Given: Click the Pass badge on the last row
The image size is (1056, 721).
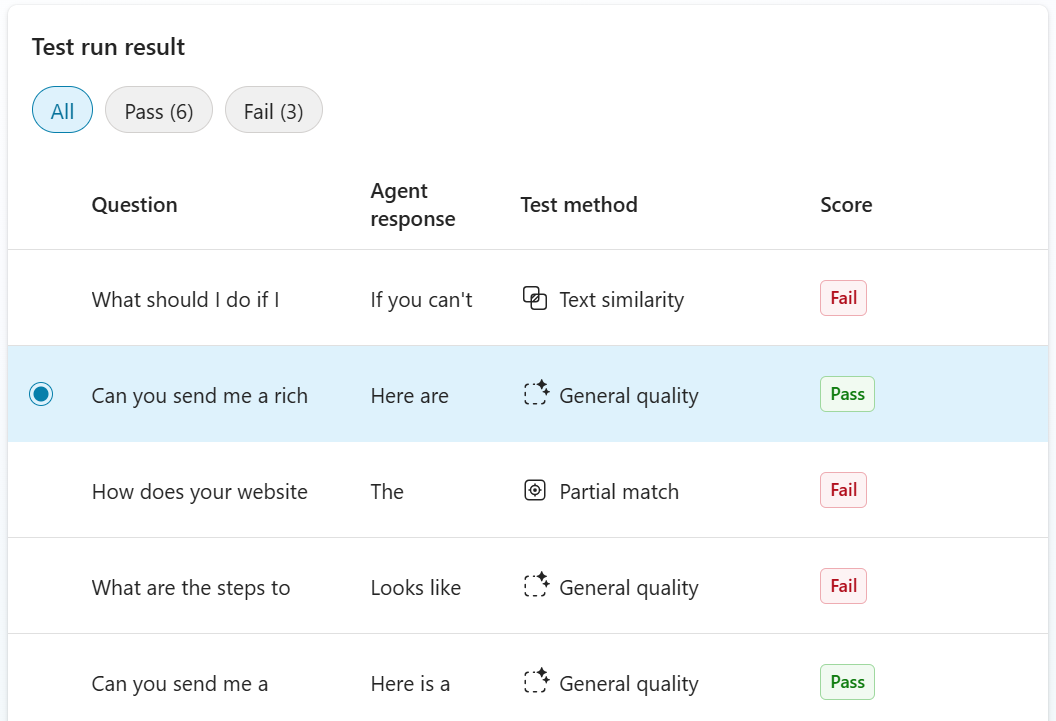Looking at the screenshot, I should (x=846, y=681).
